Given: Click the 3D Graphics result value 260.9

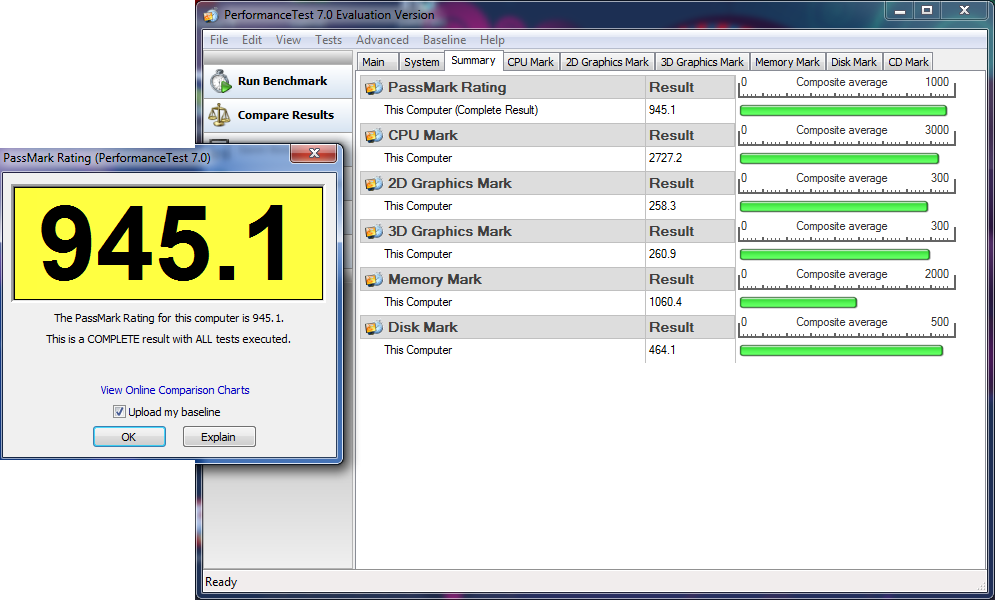Looking at the screenshot, I should 662,254.
